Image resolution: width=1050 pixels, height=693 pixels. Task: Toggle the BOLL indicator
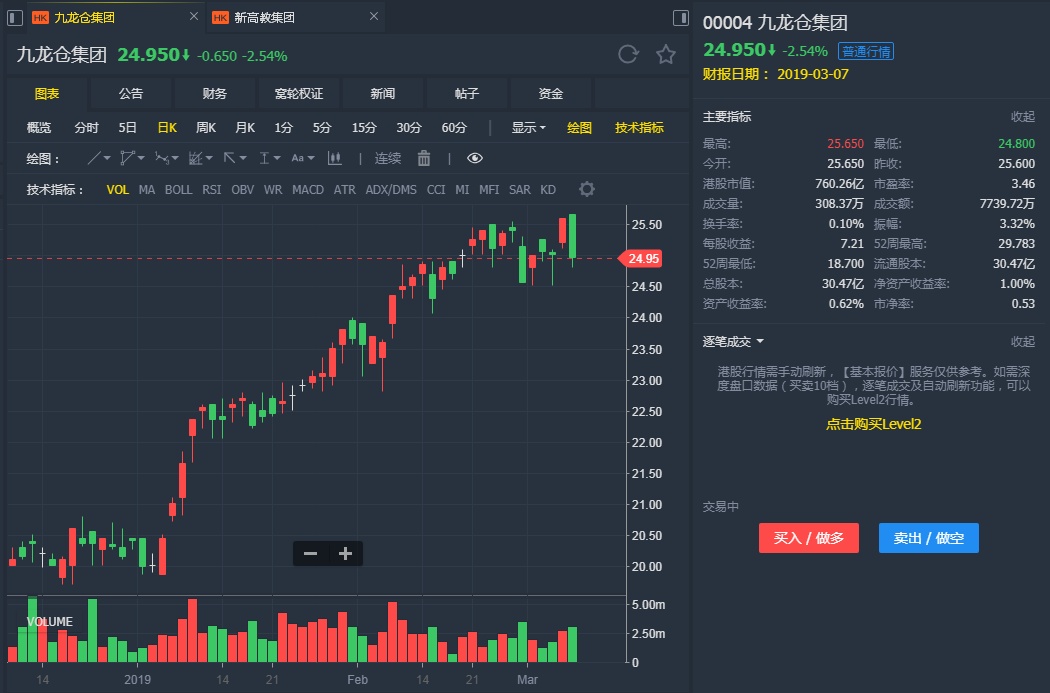pos(178,189)
